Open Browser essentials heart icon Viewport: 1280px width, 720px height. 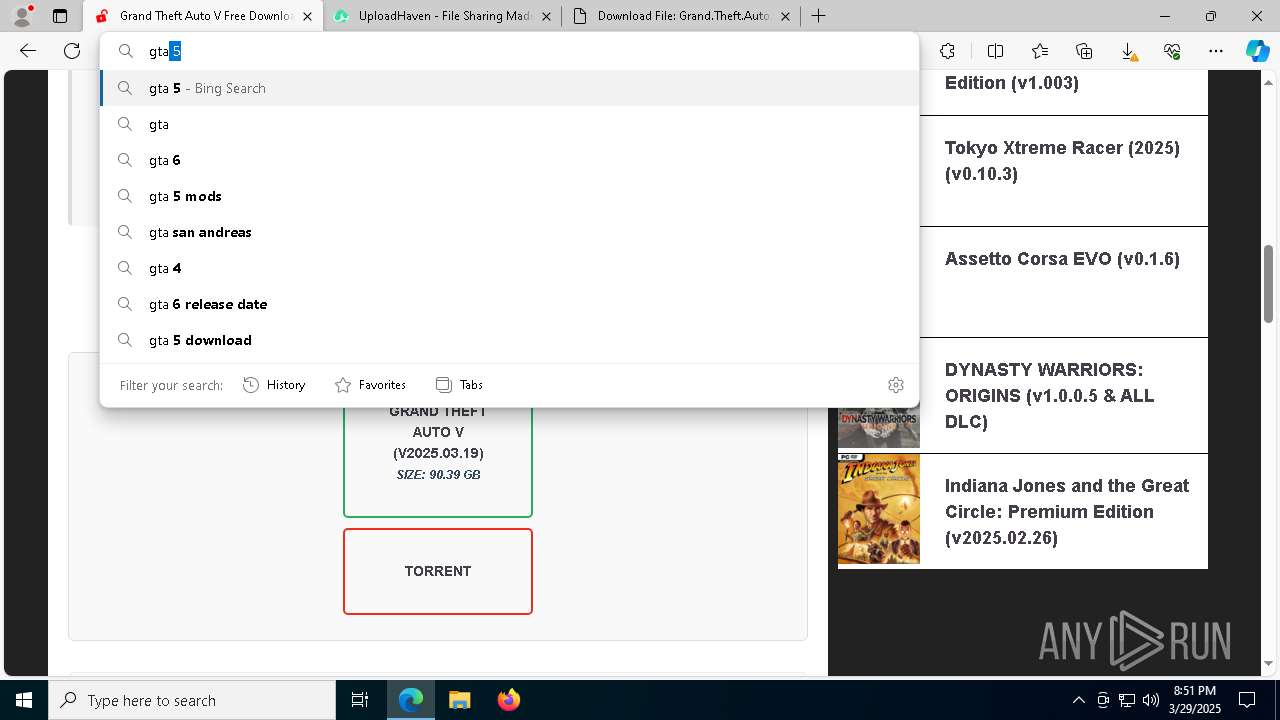(1172, 51)
